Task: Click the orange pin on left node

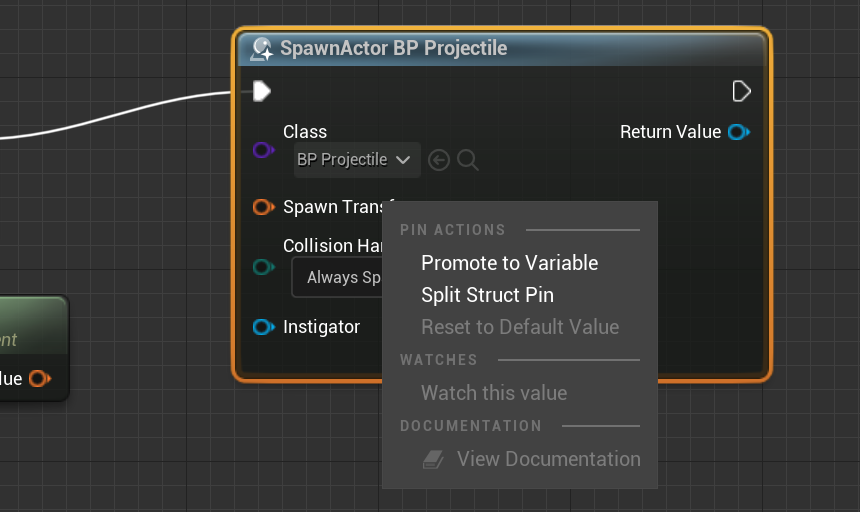Action: coord(39,379)
